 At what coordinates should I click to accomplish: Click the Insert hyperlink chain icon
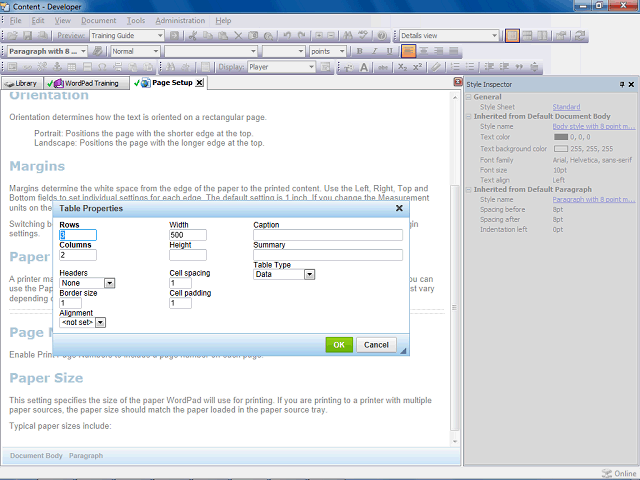[27, 67]
